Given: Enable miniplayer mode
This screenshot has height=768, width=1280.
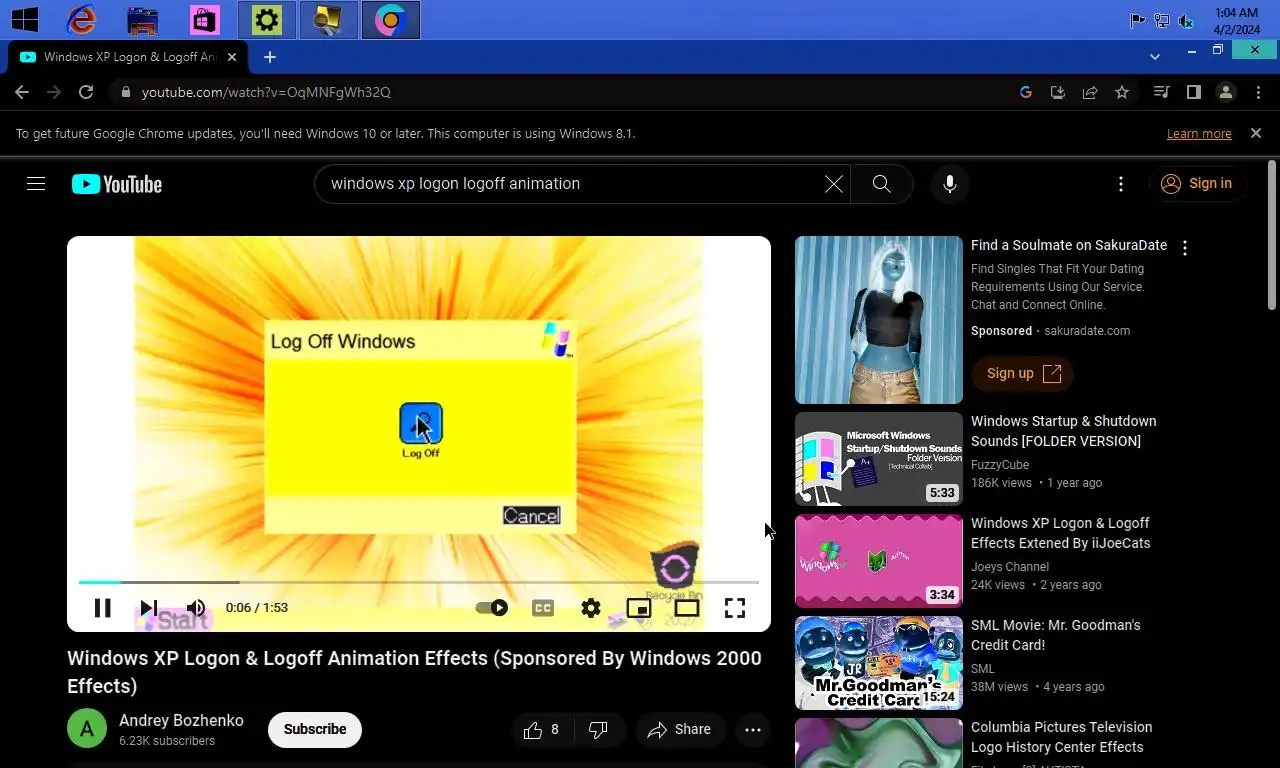Looking at the screenshot, I should point(639,608).
